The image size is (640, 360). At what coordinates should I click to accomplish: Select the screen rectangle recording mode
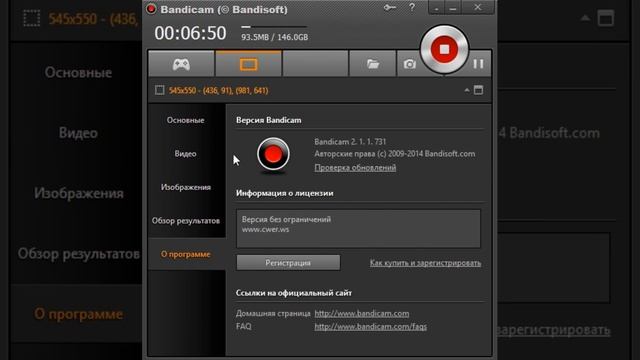pos(249,64)
